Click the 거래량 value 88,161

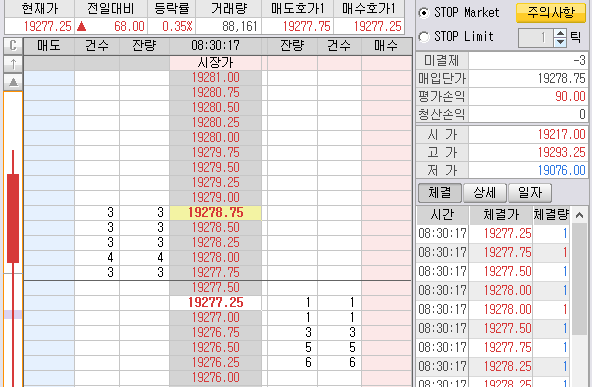239,26
